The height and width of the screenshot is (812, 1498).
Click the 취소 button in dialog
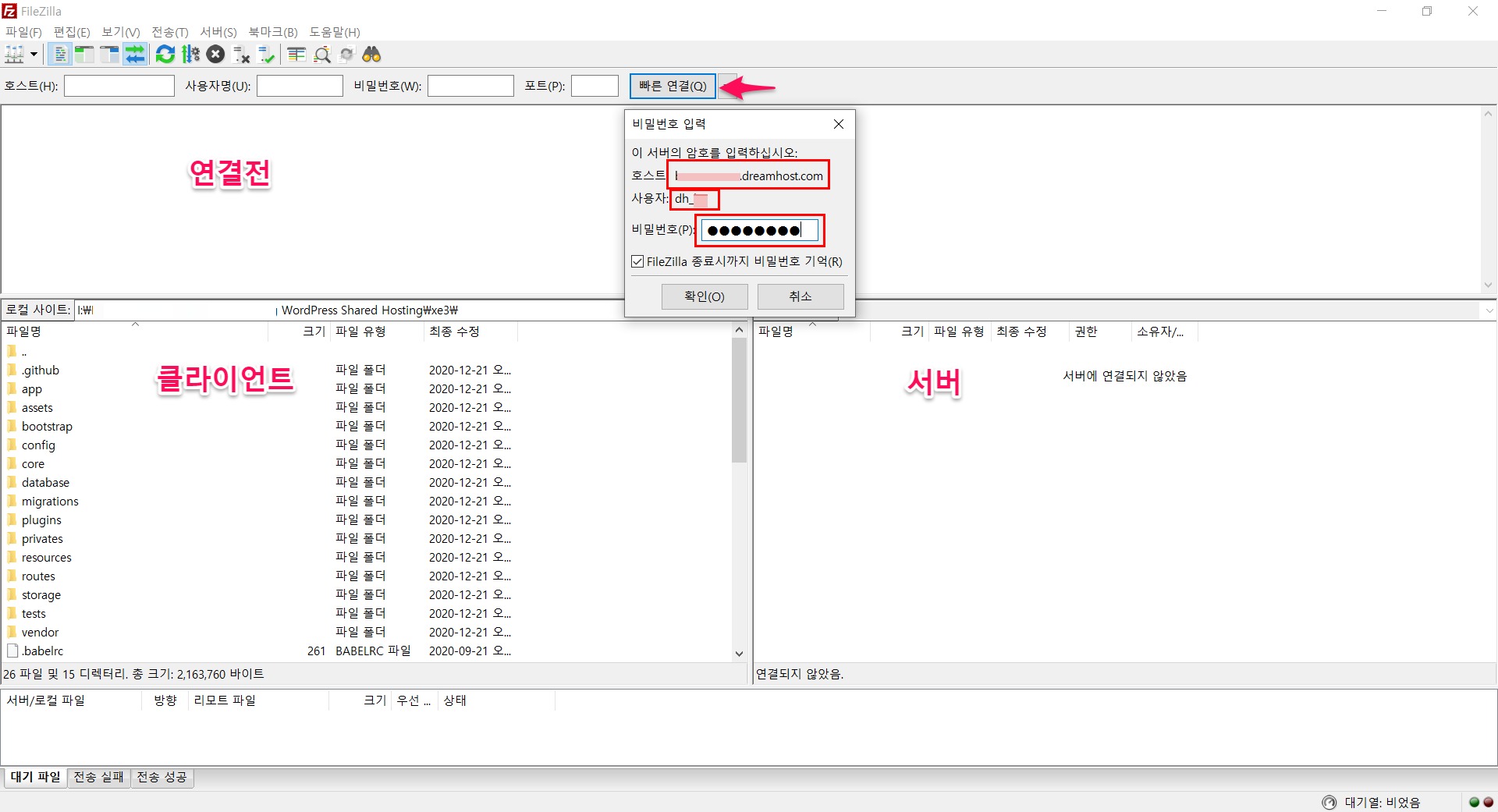(800, 296)
